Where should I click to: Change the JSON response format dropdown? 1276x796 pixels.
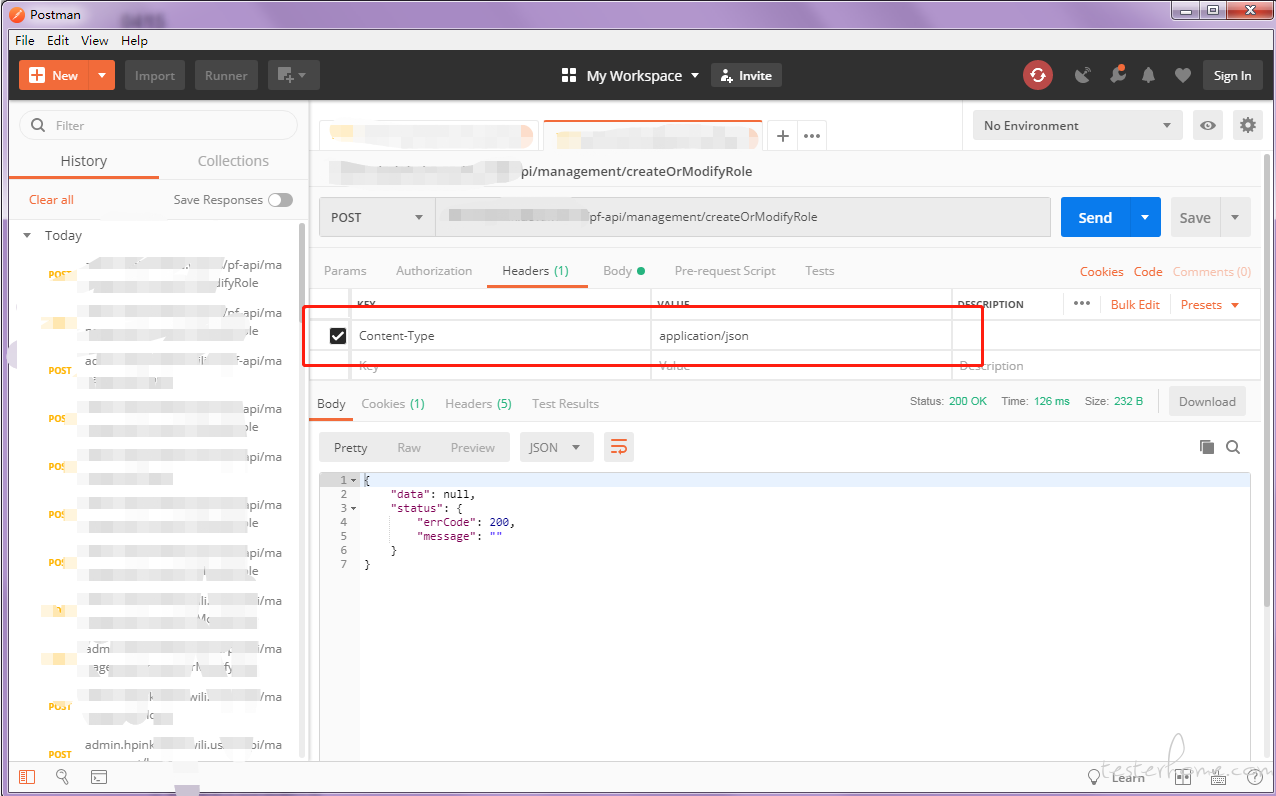point(556,447)
